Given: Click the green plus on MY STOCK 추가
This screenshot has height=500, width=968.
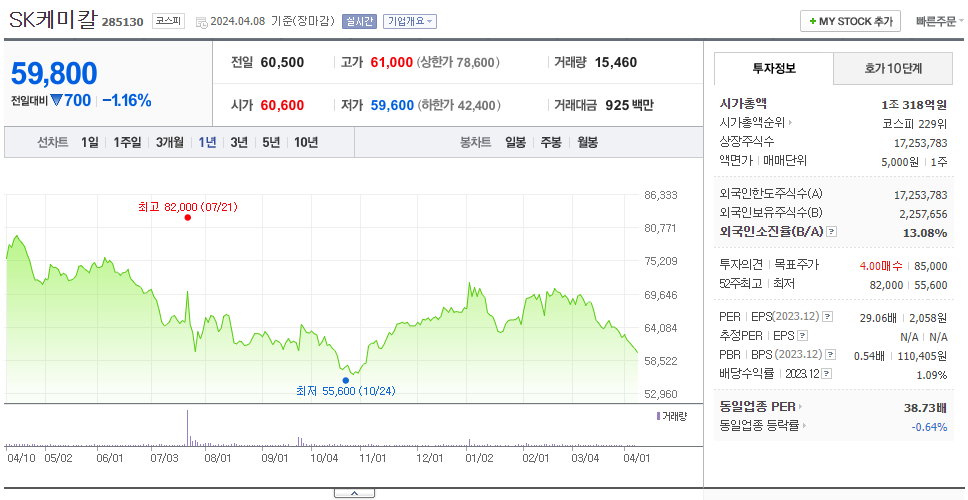Looking at the screenshot, I should tap(812, 21).
